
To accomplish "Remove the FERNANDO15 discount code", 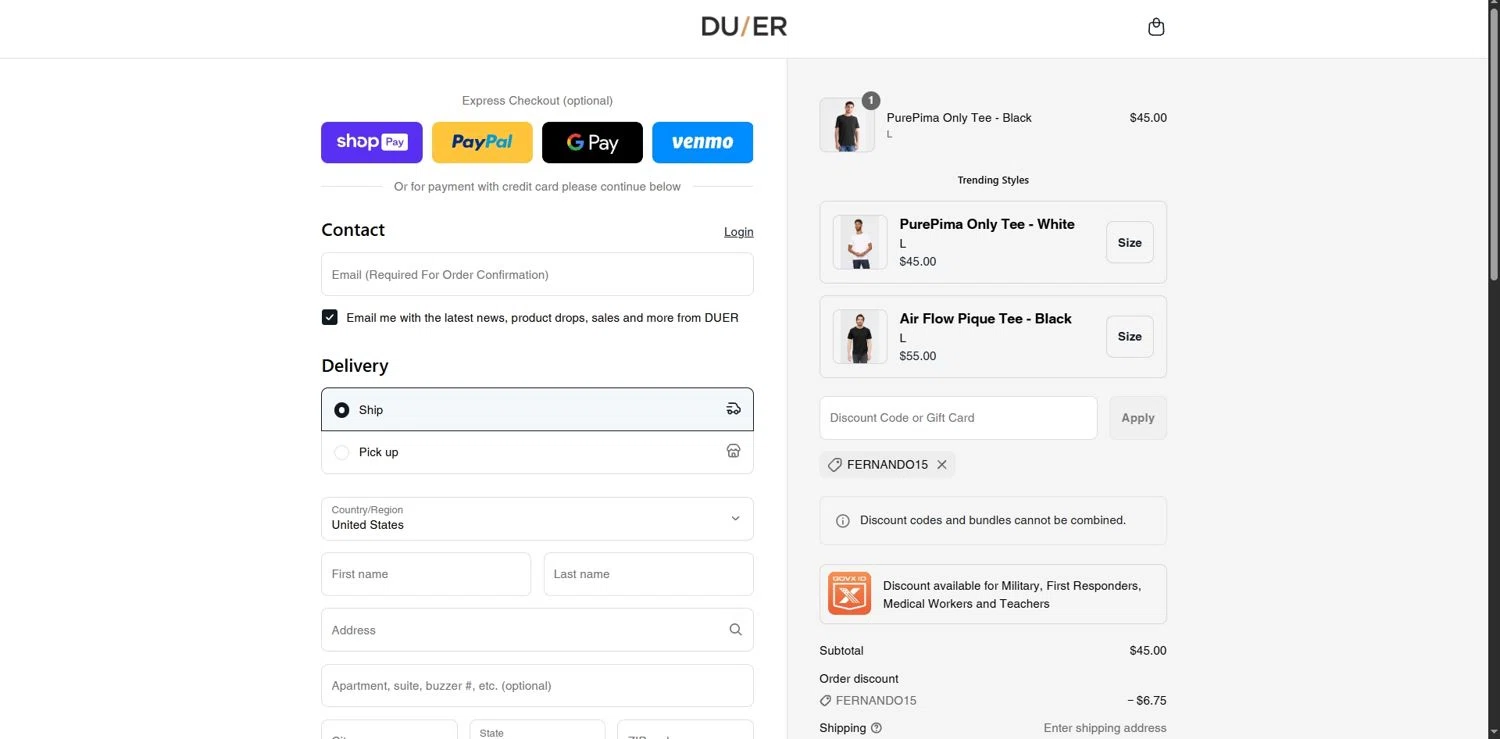I will 942,465.
